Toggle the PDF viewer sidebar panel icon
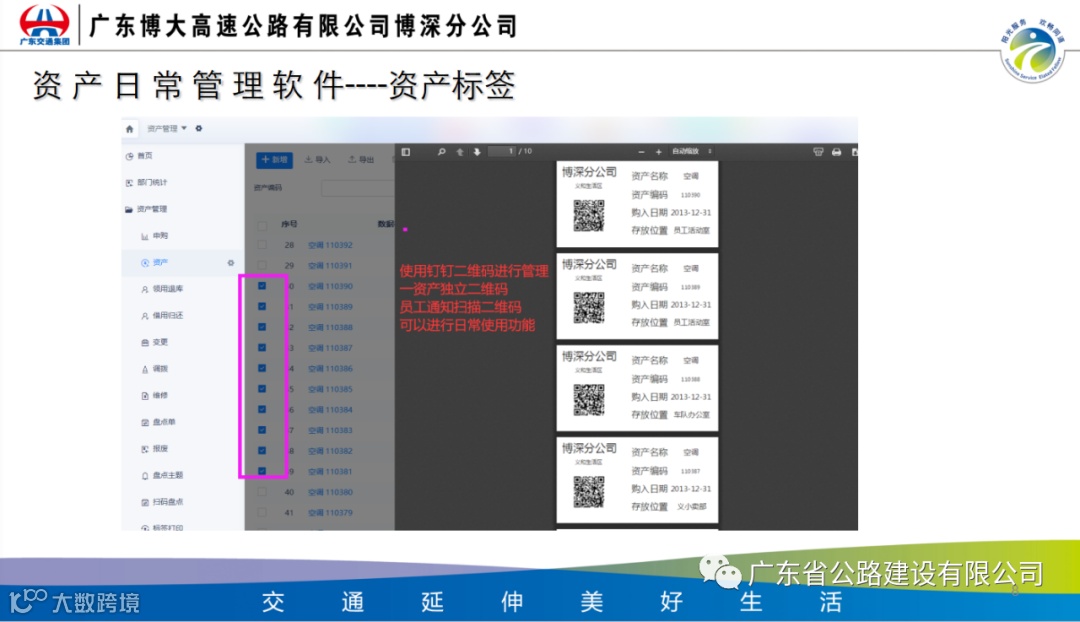Viewport: 1080px width, 622px height. [406, 152]
